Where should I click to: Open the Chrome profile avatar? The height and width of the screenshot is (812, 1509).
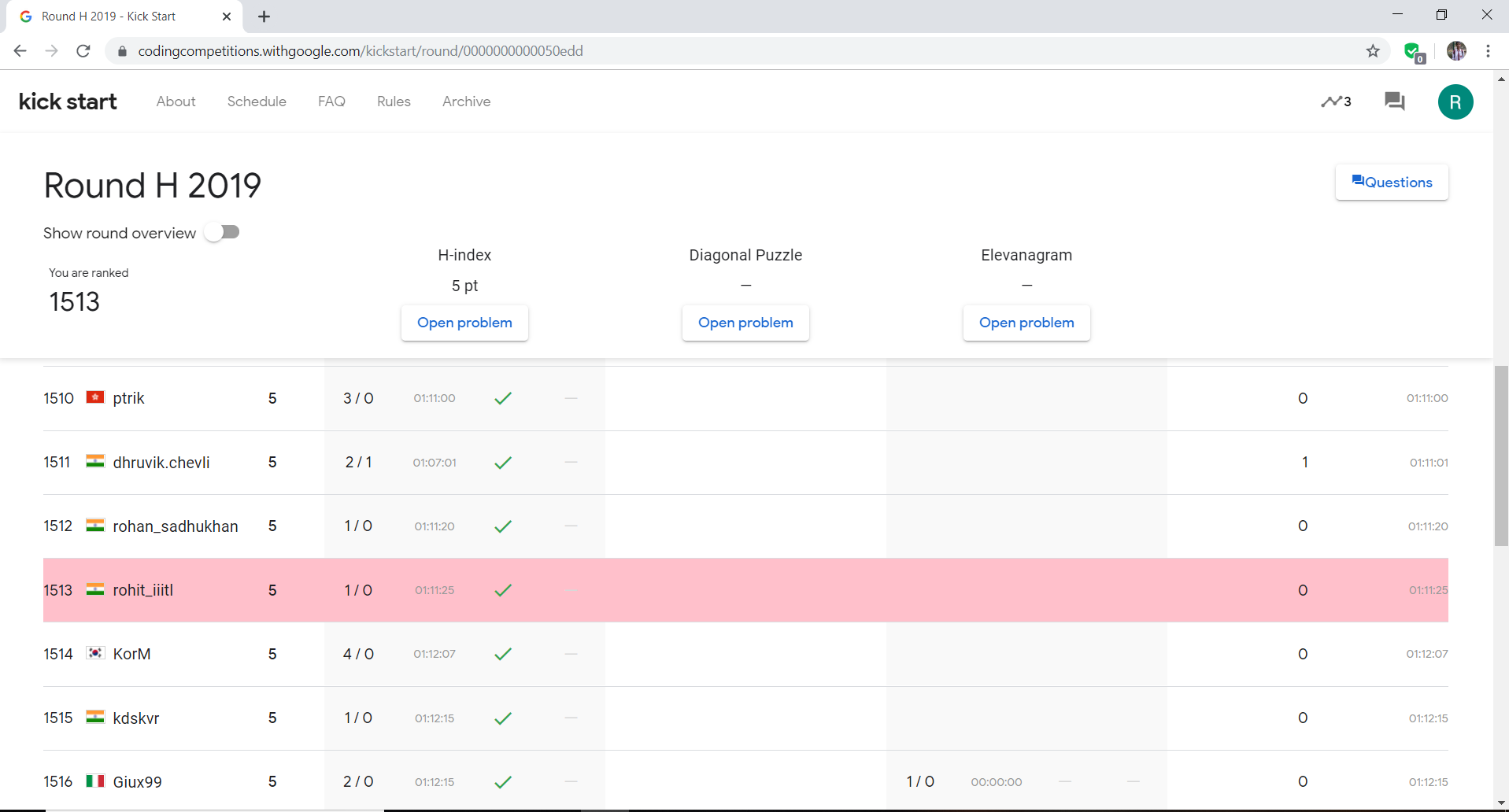(1456, 51)
